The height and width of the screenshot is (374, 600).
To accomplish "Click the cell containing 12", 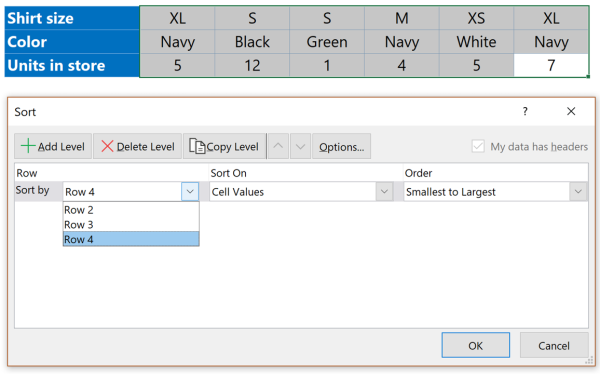I will point(252,65).
